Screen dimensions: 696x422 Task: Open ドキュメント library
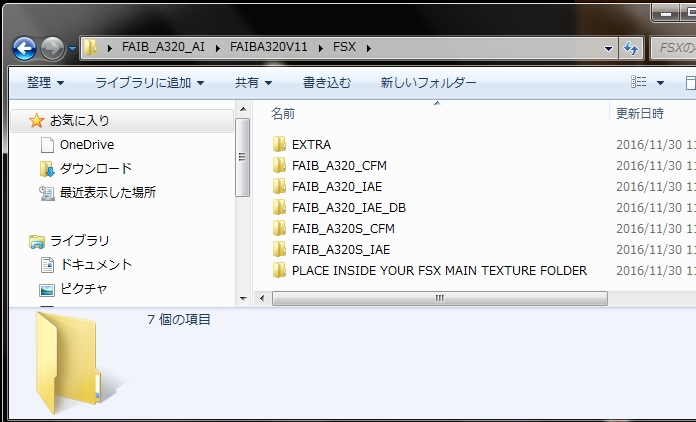click(96, 264)
